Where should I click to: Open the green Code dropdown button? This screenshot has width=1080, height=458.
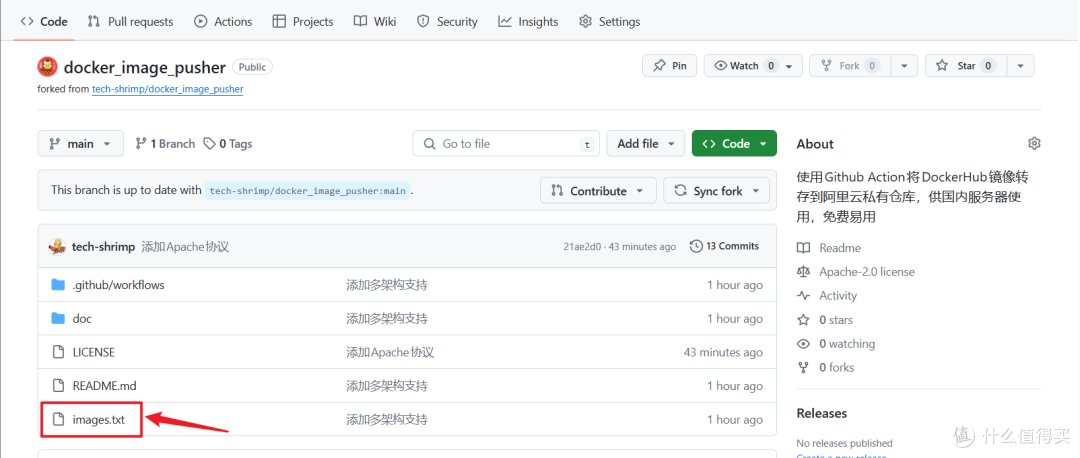pos(734,143)
